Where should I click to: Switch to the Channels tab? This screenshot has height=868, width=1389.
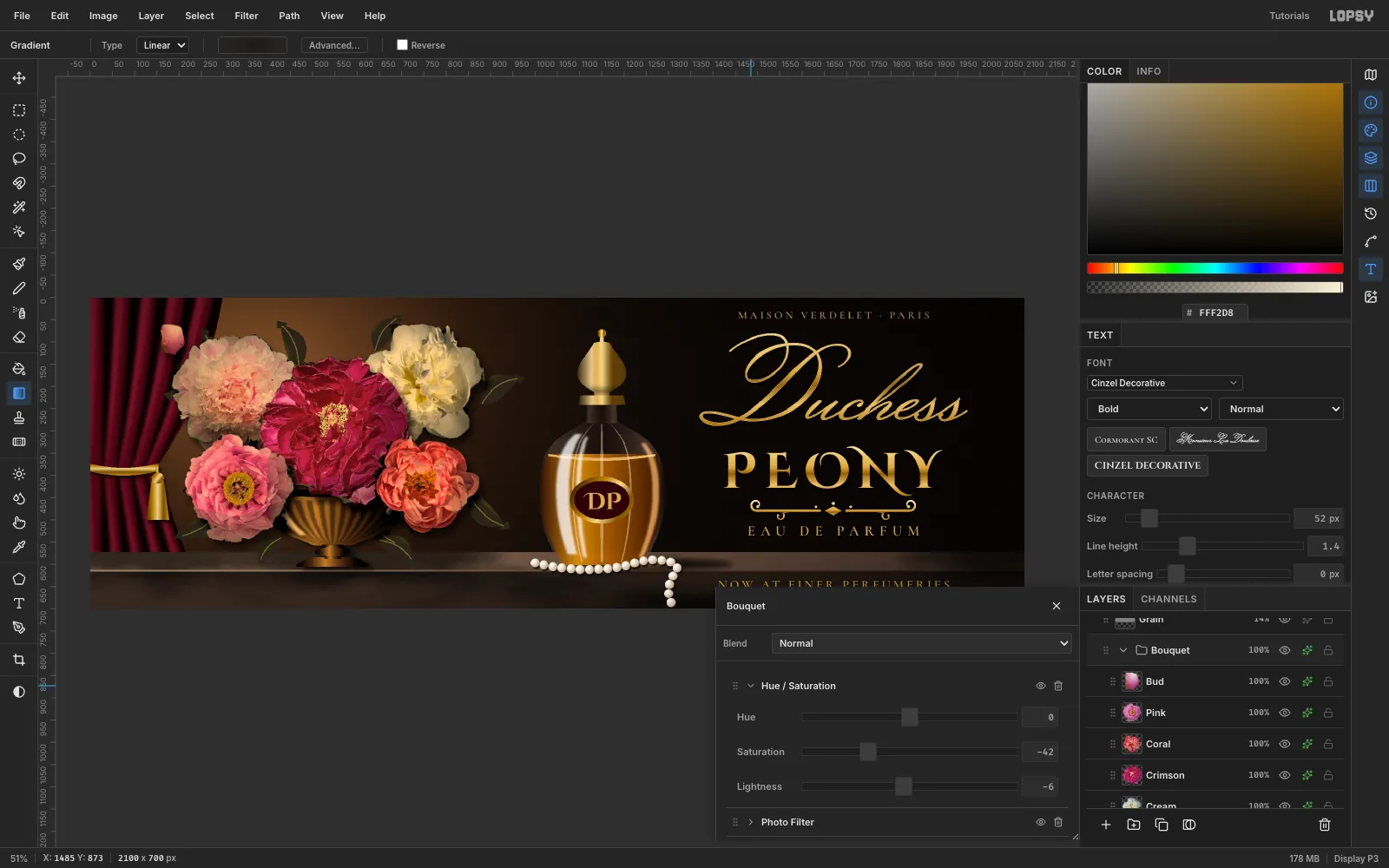click(1168, 599)
